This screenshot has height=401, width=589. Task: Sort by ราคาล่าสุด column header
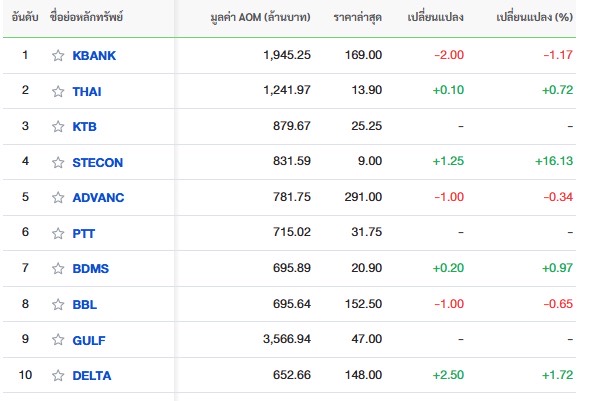point(358,17)
